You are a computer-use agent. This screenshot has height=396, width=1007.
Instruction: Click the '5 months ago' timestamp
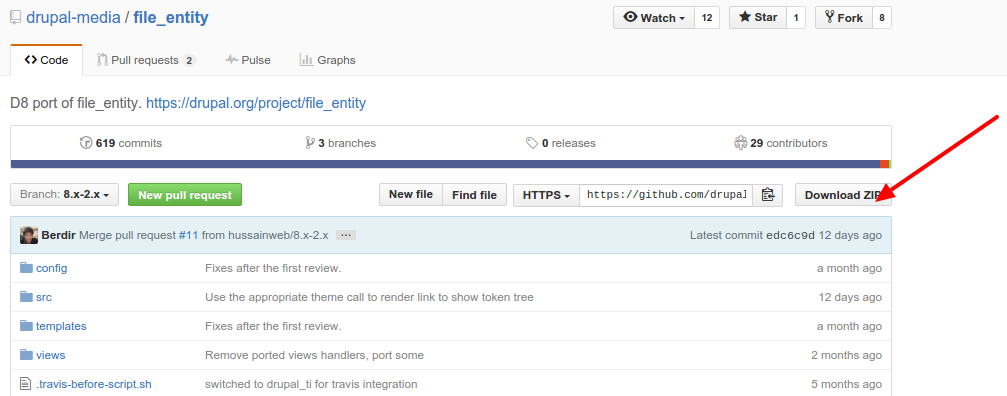coord(846,384)
